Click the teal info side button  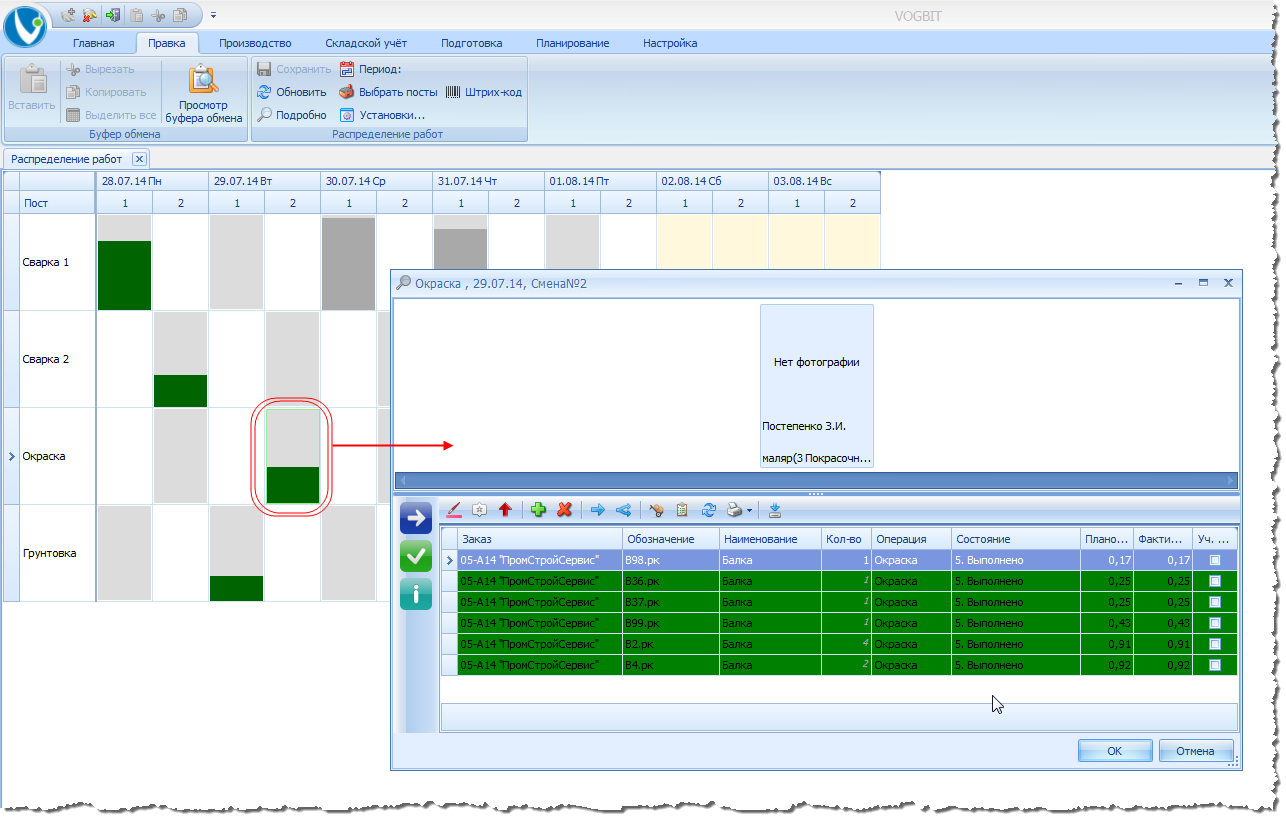click(x=416, y=594)
